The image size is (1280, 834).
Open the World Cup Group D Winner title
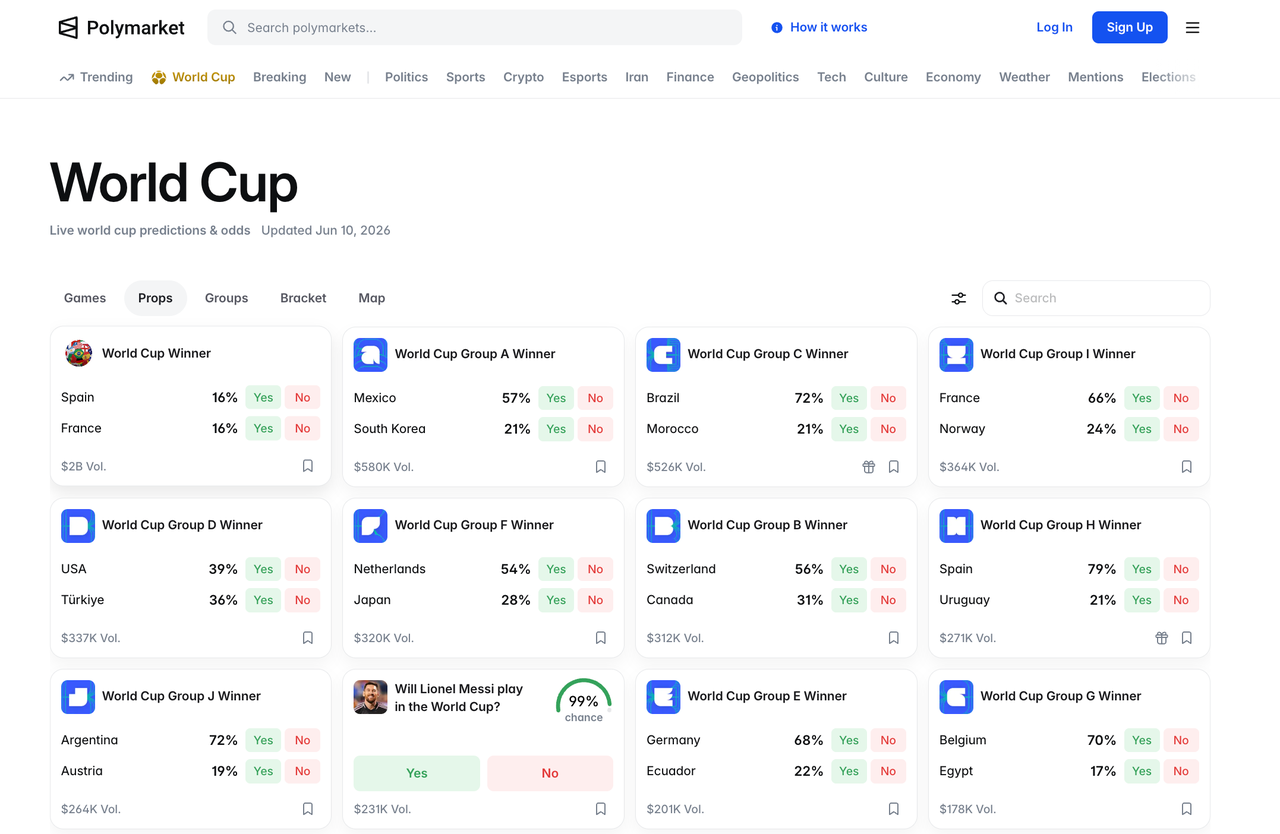tap(182, 525)
